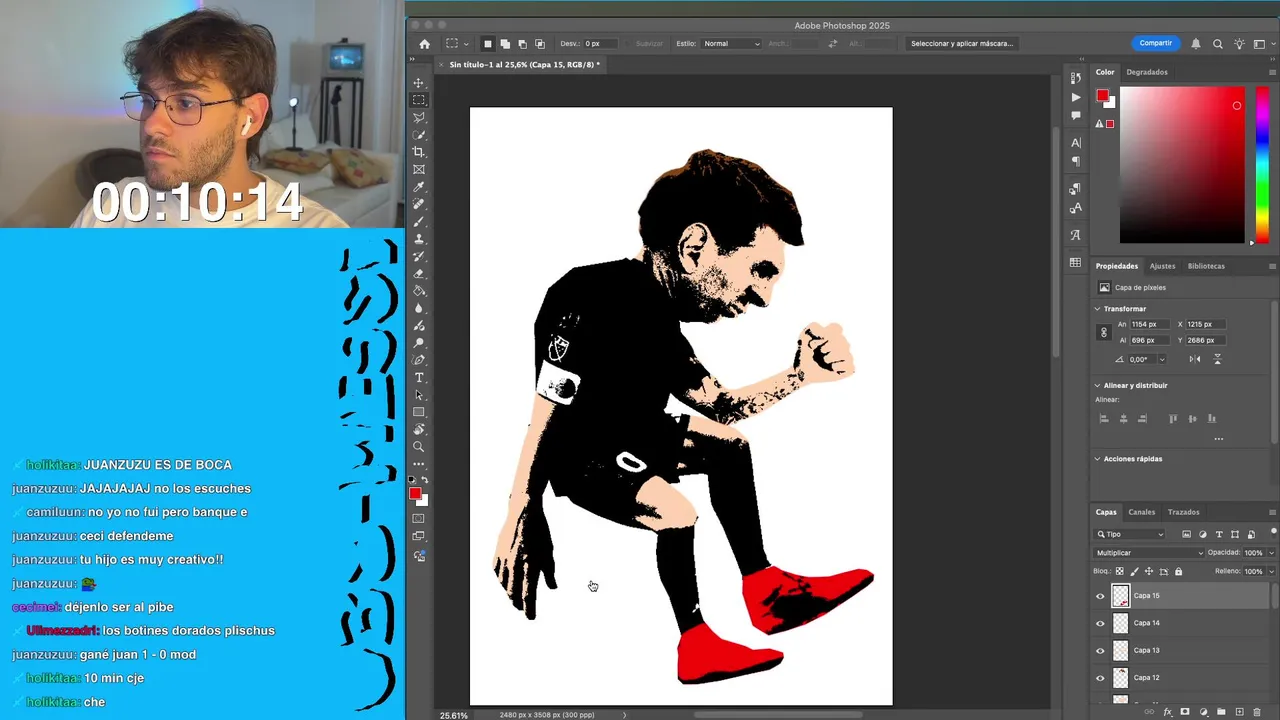Toggle lock position icon
The width and height of the screenshot is (1280, 720).
(1149, 571)
